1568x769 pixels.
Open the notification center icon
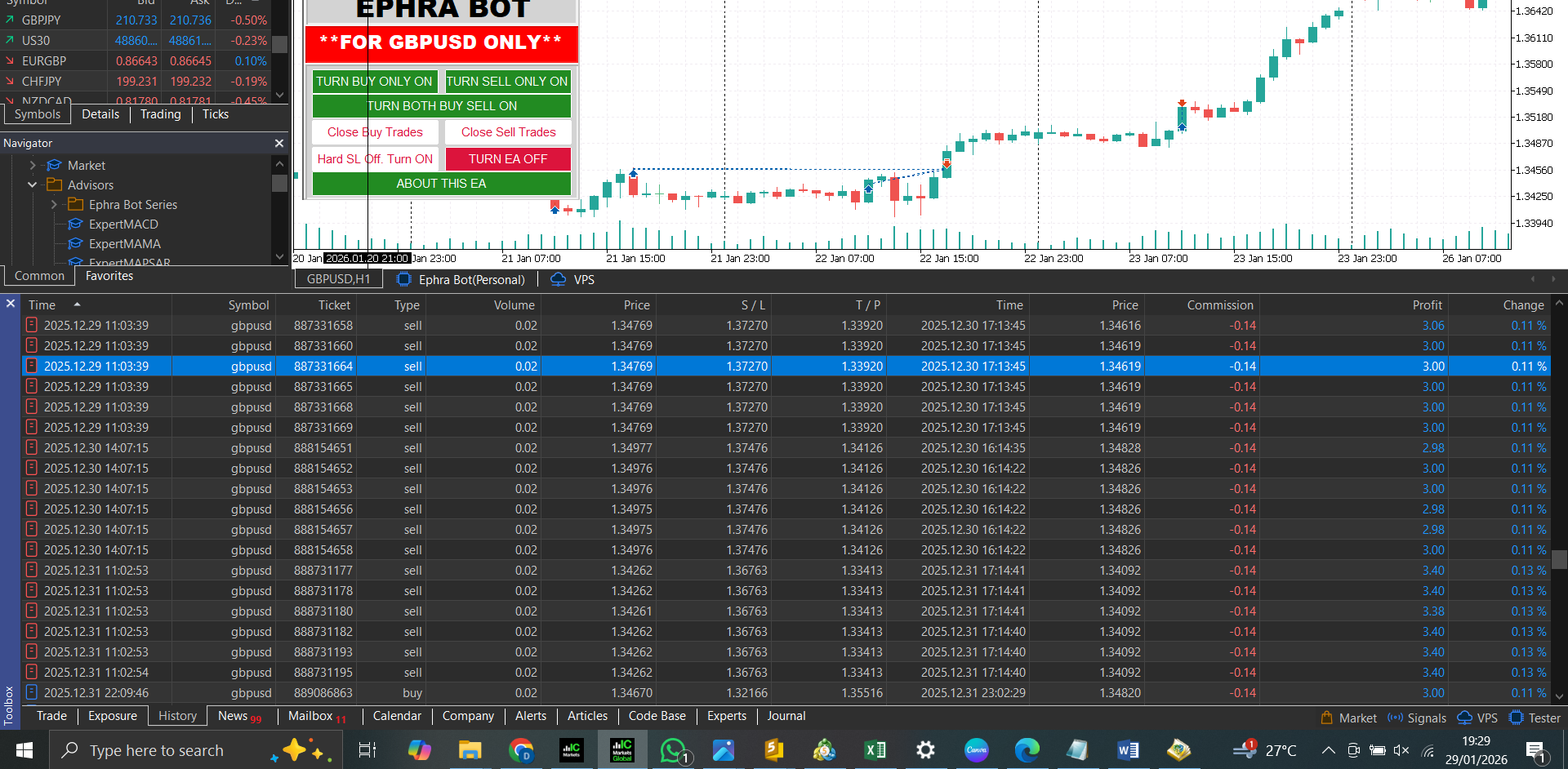pos(1535,751)
